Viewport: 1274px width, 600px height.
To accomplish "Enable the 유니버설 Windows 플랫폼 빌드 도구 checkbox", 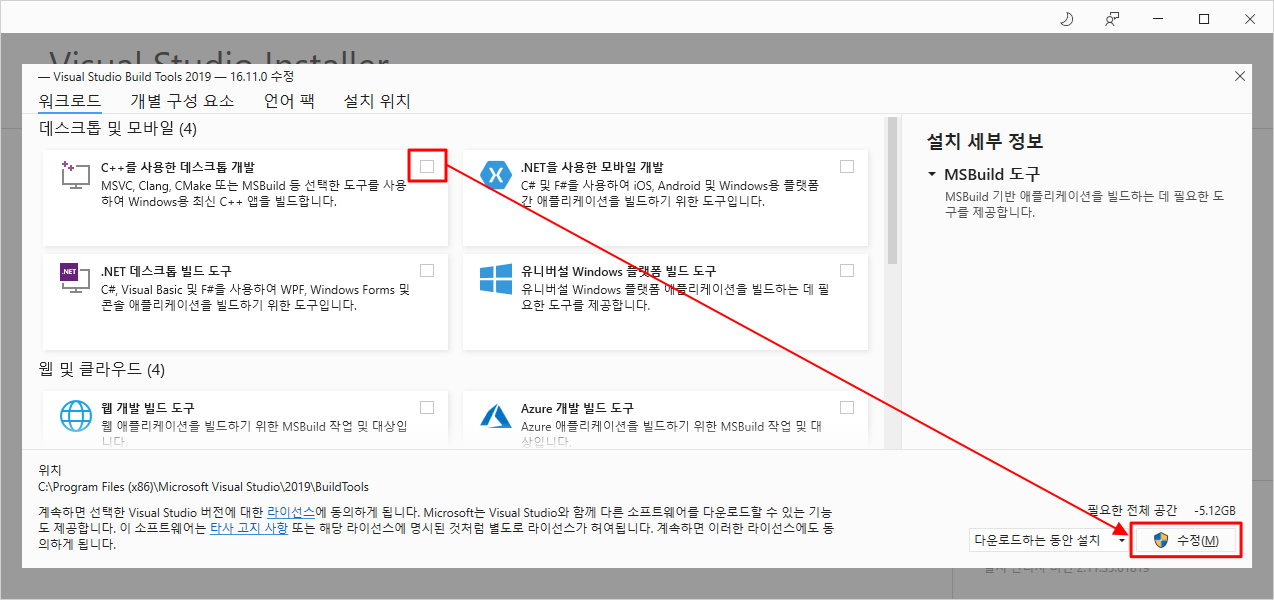I will click(847, 270).
